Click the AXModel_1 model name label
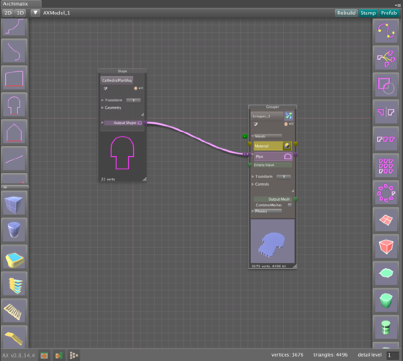This screenshot has width=403, height=361. pos(57,13)
